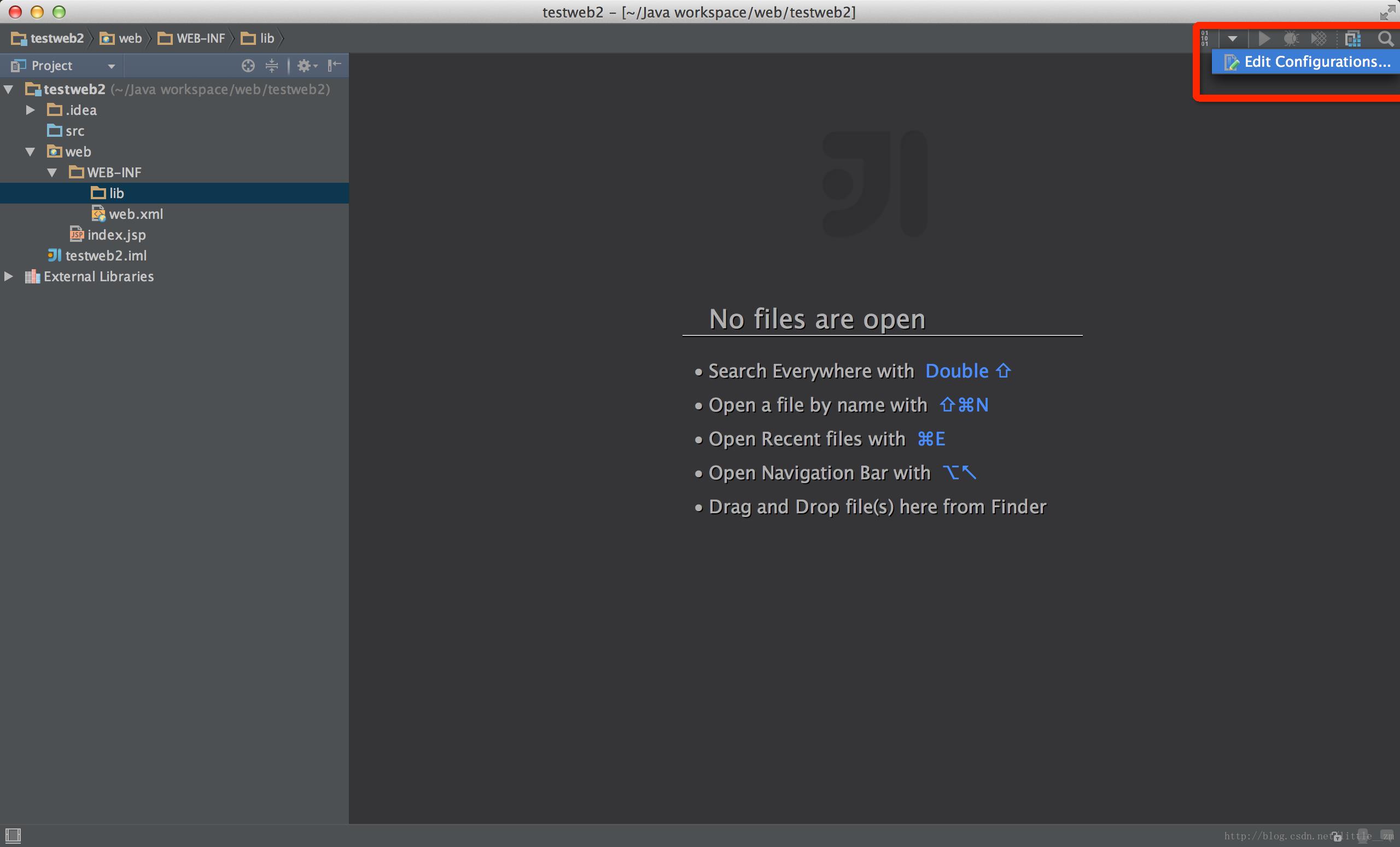The width and height of the screenshot is (1400, 847).
Task: Click the Settings gear icon in Project panel
Action: coord(303,66)
